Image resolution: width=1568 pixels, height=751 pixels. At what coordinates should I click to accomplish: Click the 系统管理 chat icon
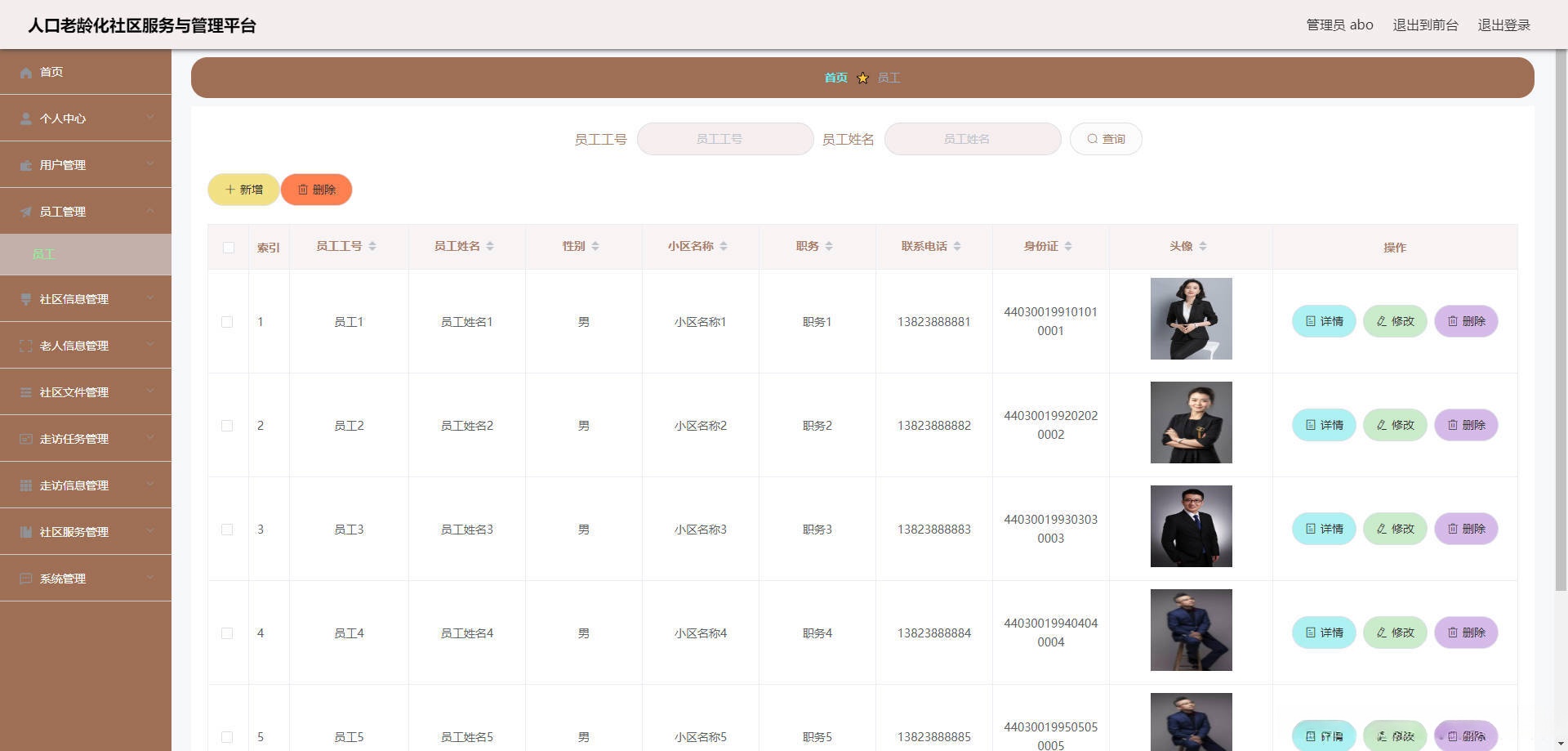tap(26, 579)
